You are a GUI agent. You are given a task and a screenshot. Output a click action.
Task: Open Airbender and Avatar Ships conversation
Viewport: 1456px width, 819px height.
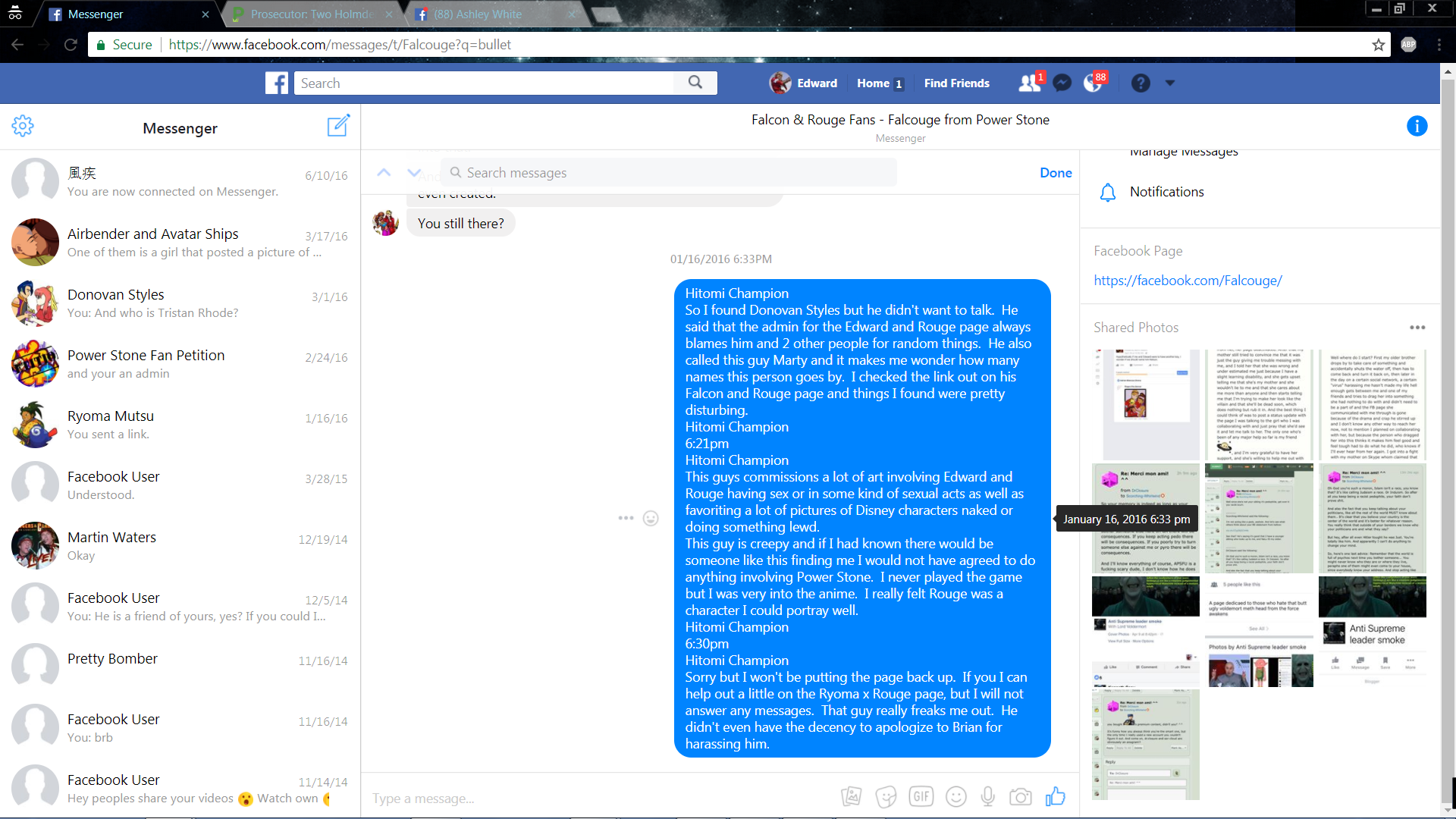click(180, 243)
